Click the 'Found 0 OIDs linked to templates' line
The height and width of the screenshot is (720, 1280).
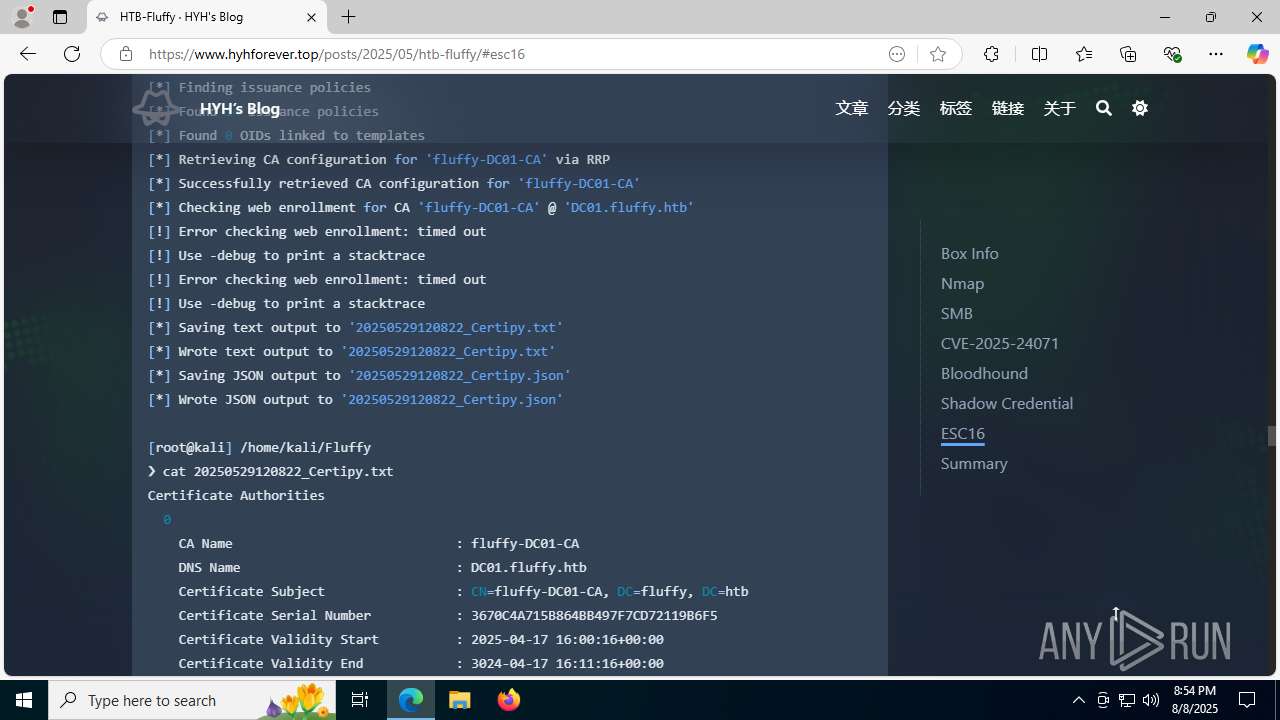point(286,135)
